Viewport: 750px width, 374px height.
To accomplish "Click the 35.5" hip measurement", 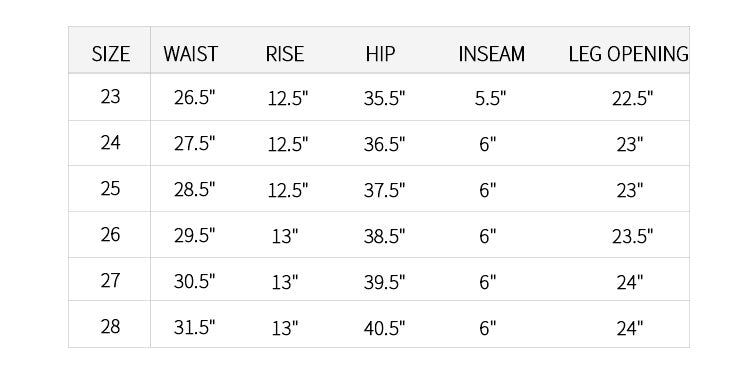I will 385,98.
